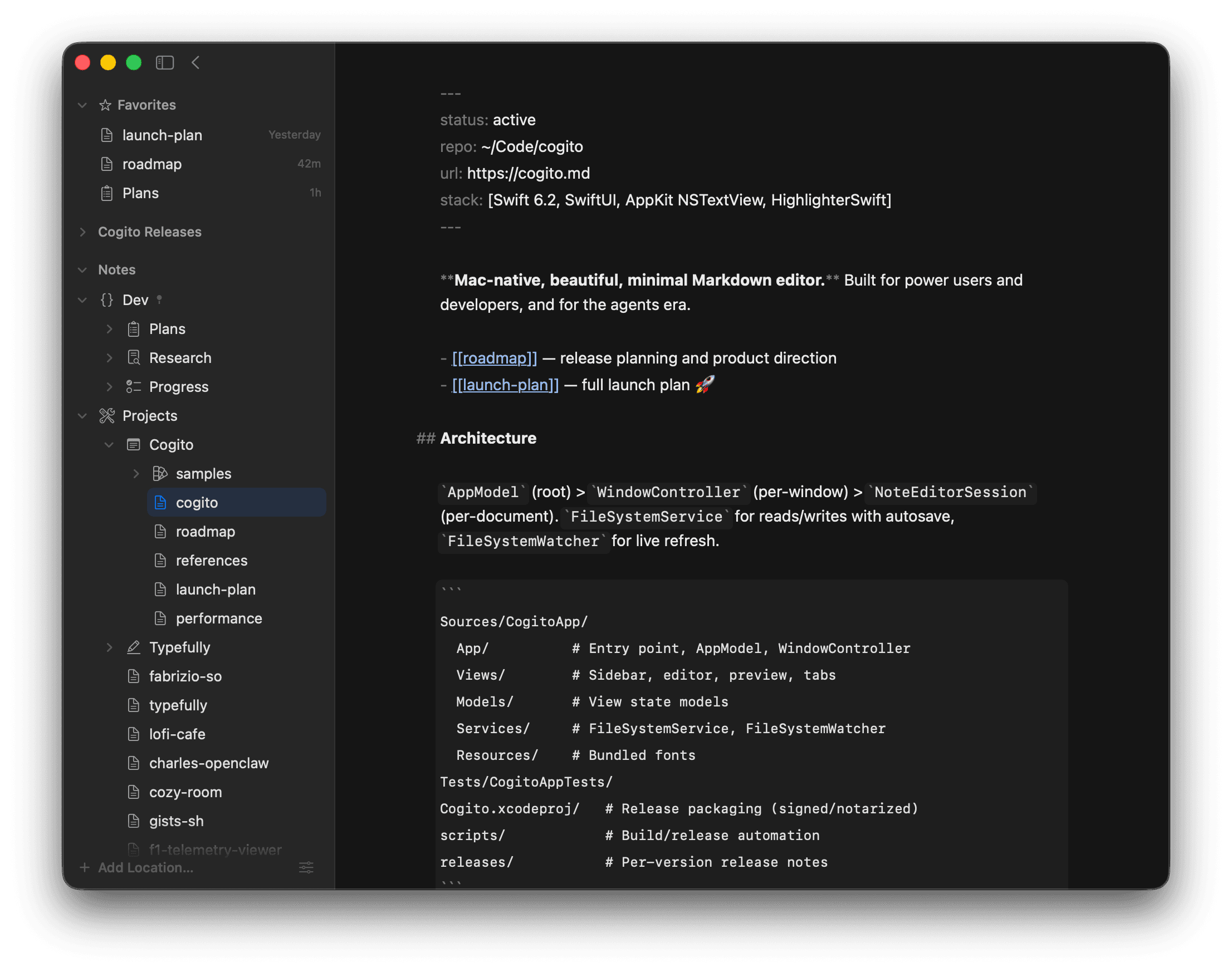Click the yellow minimize window button
This screenshot has height=972, width=1232.
[108, 62]
